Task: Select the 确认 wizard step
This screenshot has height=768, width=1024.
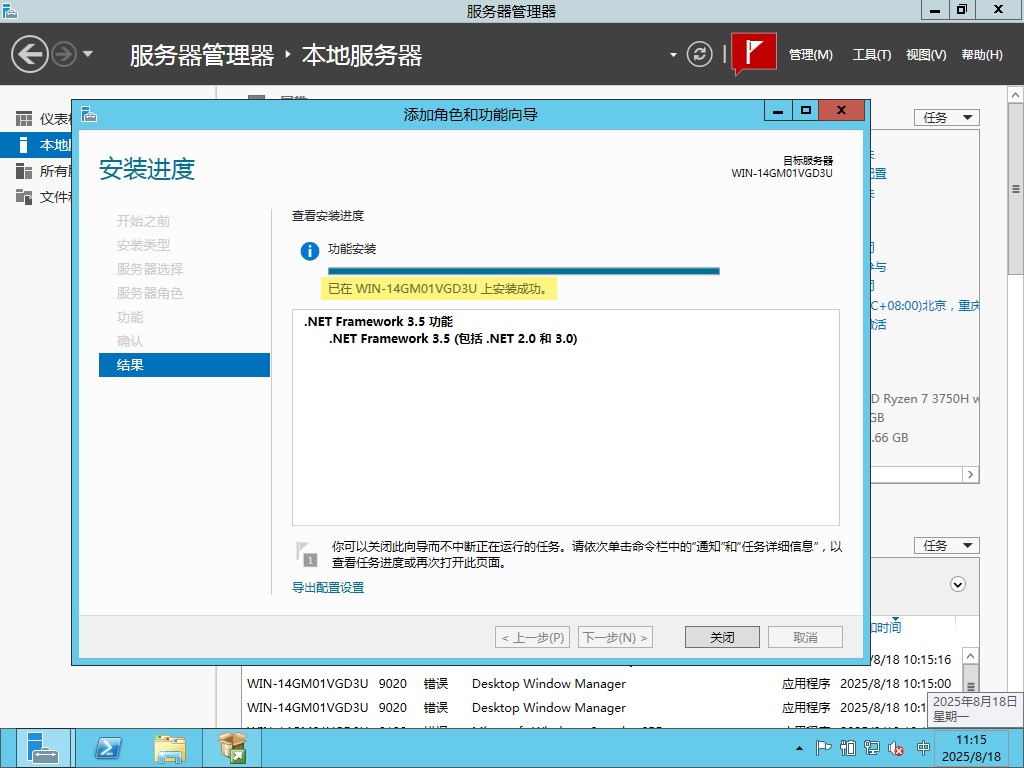Action: point(130,341)
